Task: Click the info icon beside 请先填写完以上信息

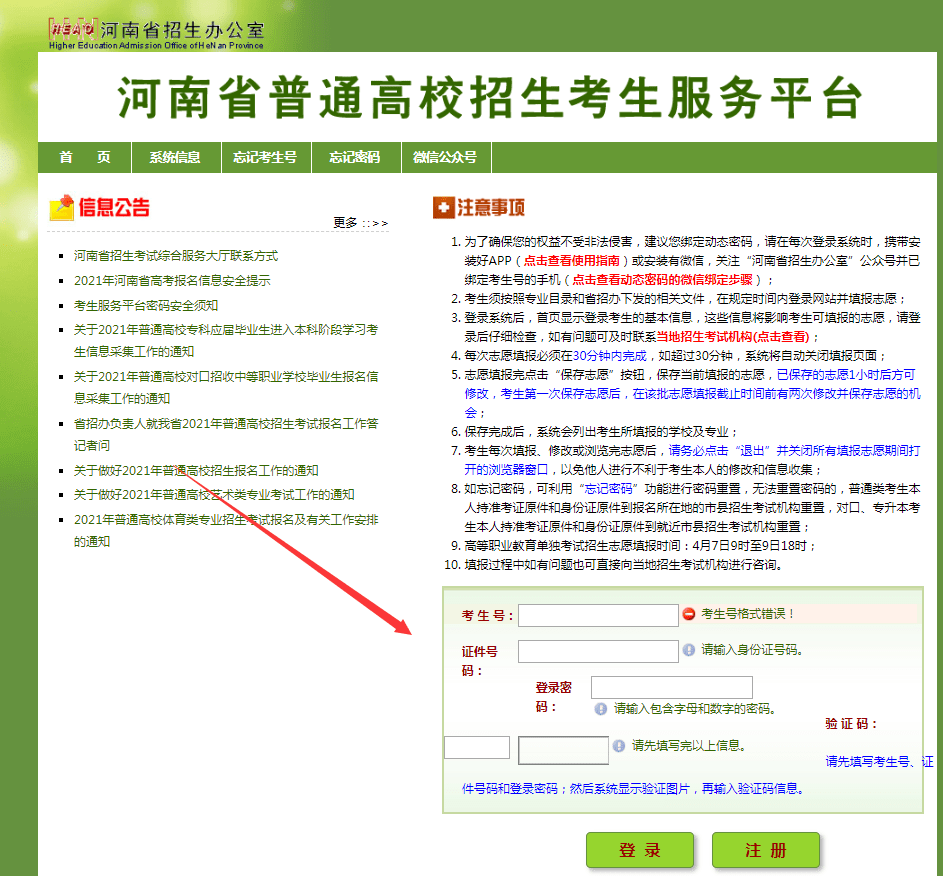Action: tap(619, 746)
